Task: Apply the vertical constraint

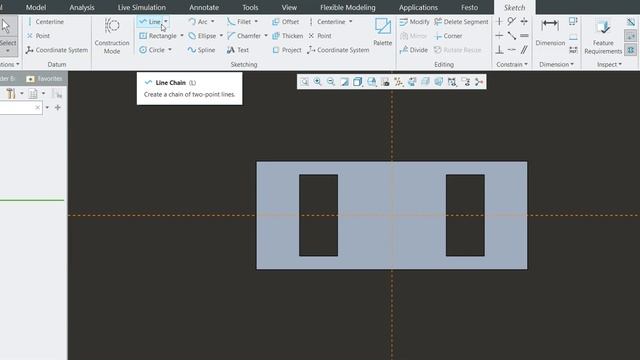Action: (499, 22)
